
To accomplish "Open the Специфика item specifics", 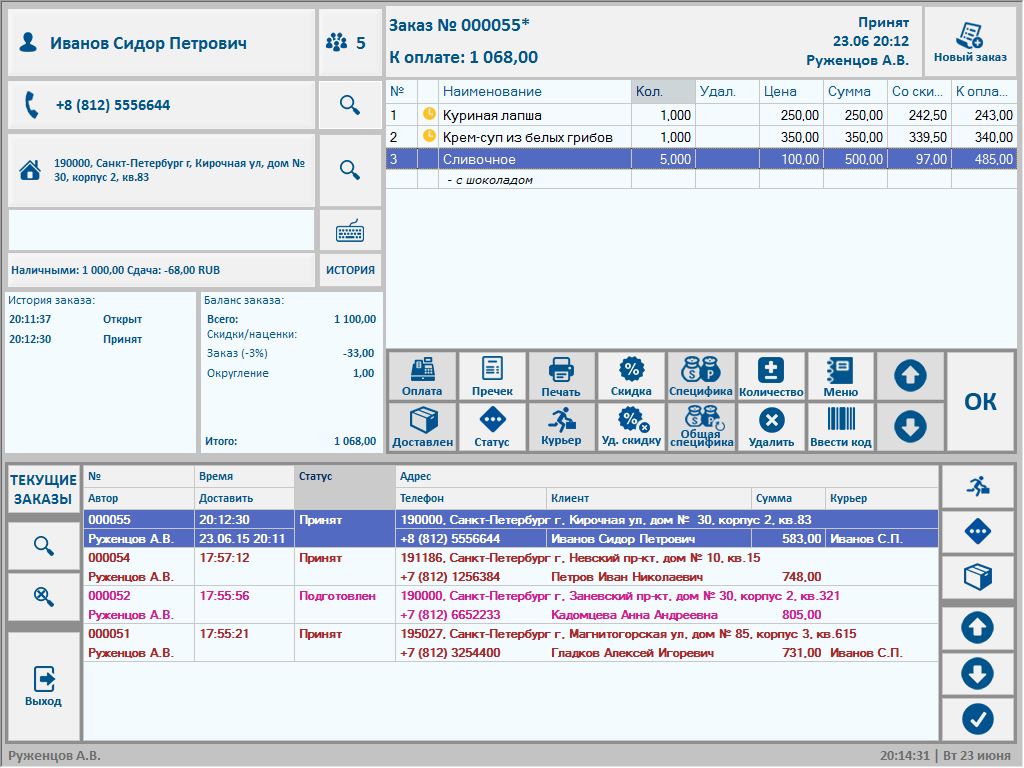I will (x=701, y=376).
